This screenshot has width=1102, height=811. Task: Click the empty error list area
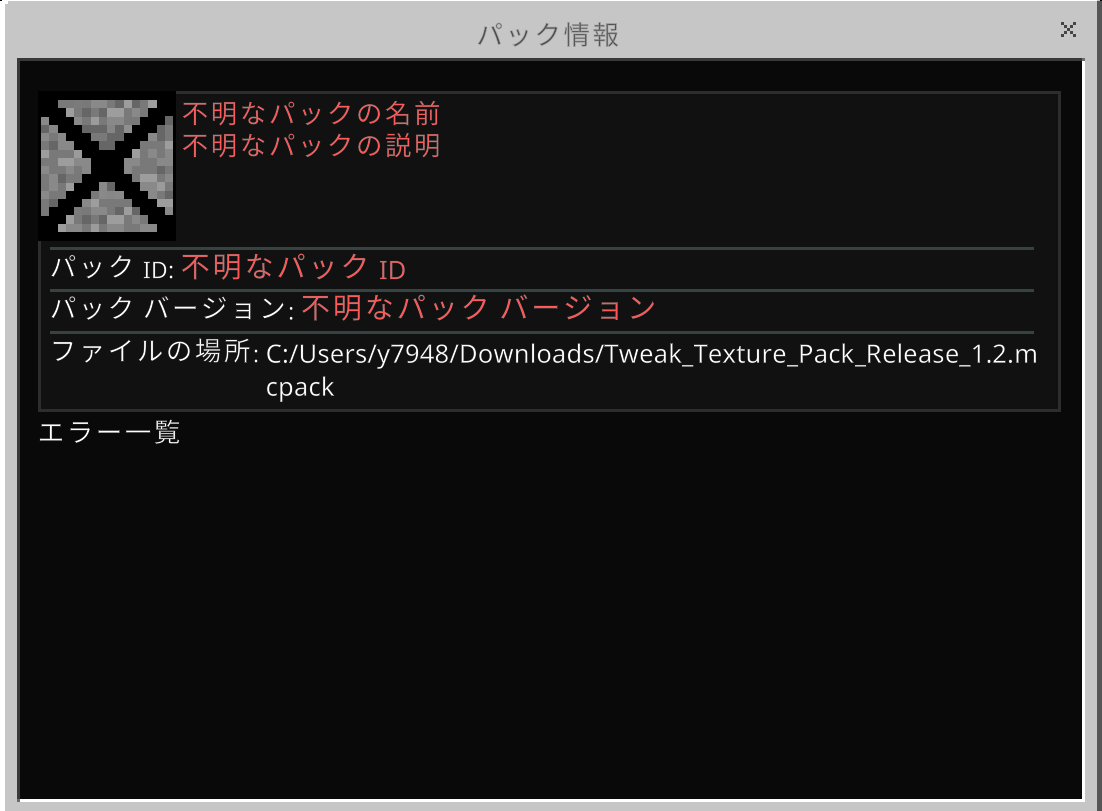[x=550, y=620]
